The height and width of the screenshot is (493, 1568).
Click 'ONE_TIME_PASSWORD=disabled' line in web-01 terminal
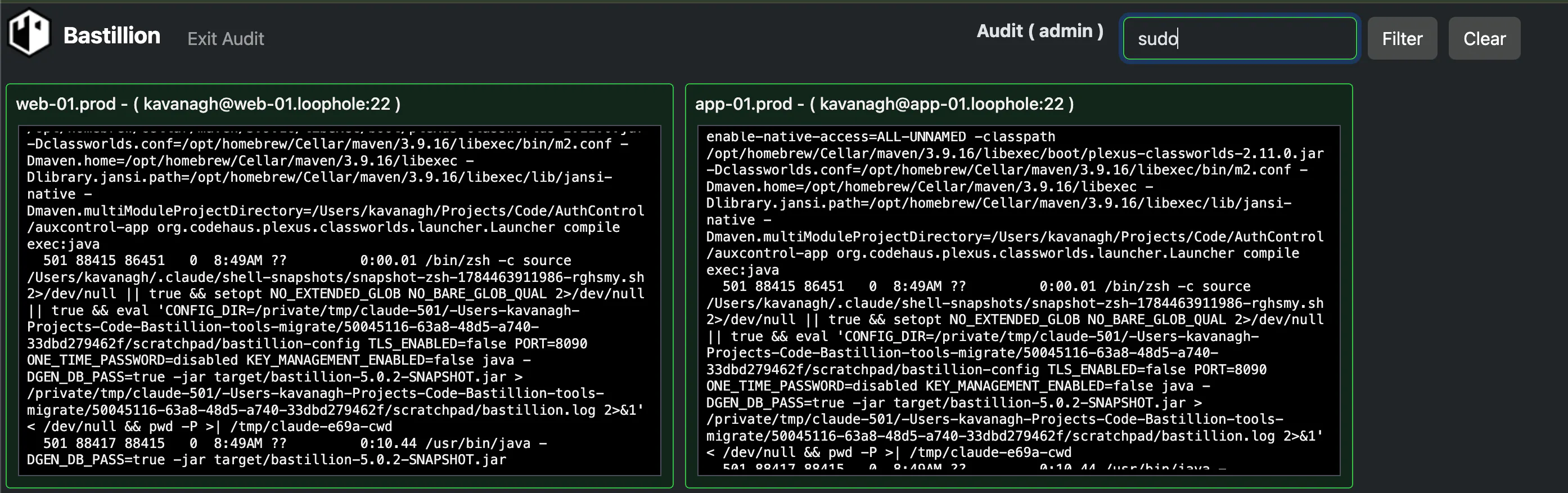[279, 360]
